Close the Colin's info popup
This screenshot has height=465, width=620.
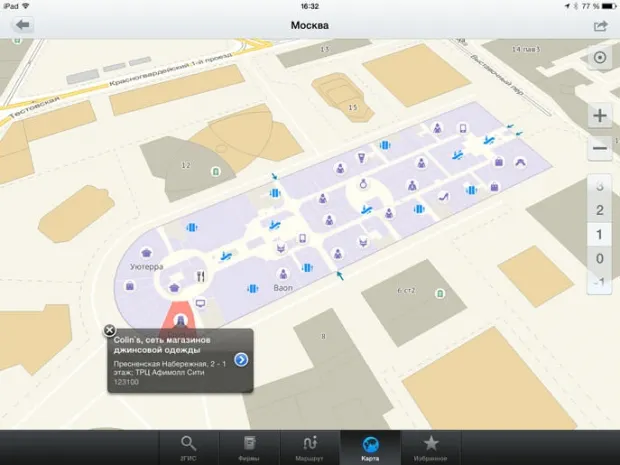pos(109,330)
